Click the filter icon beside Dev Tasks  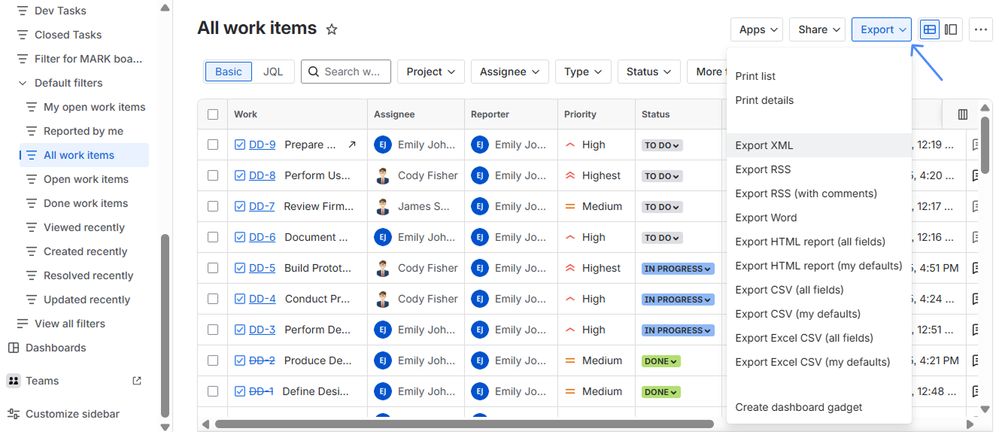pos(23,11)
